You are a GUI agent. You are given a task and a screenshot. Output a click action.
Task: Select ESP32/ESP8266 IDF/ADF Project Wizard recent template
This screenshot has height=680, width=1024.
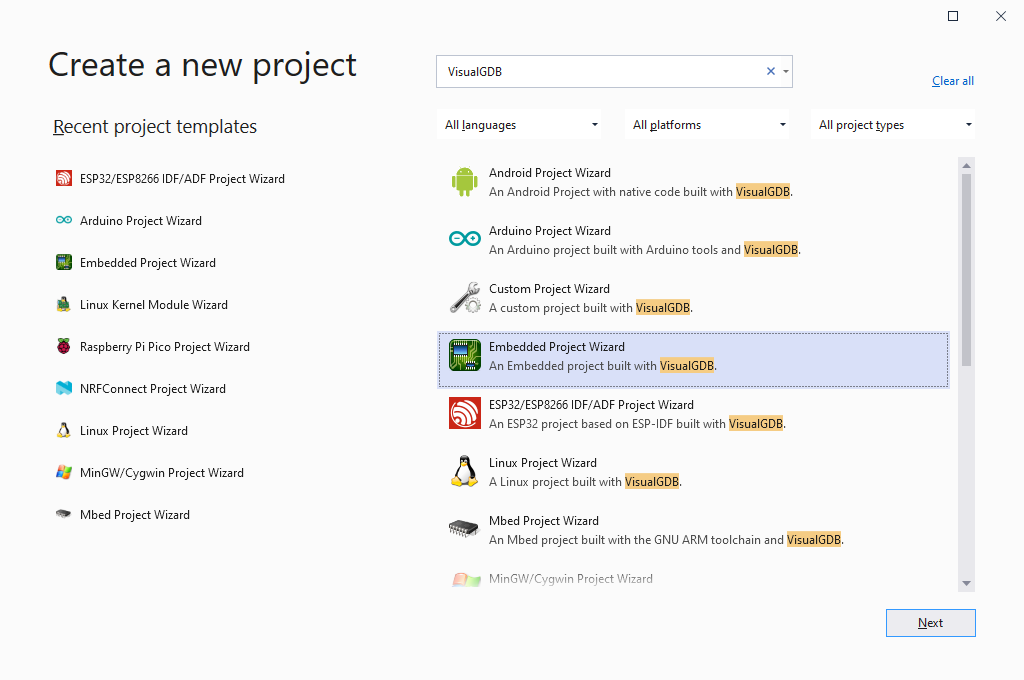(182, 179)
